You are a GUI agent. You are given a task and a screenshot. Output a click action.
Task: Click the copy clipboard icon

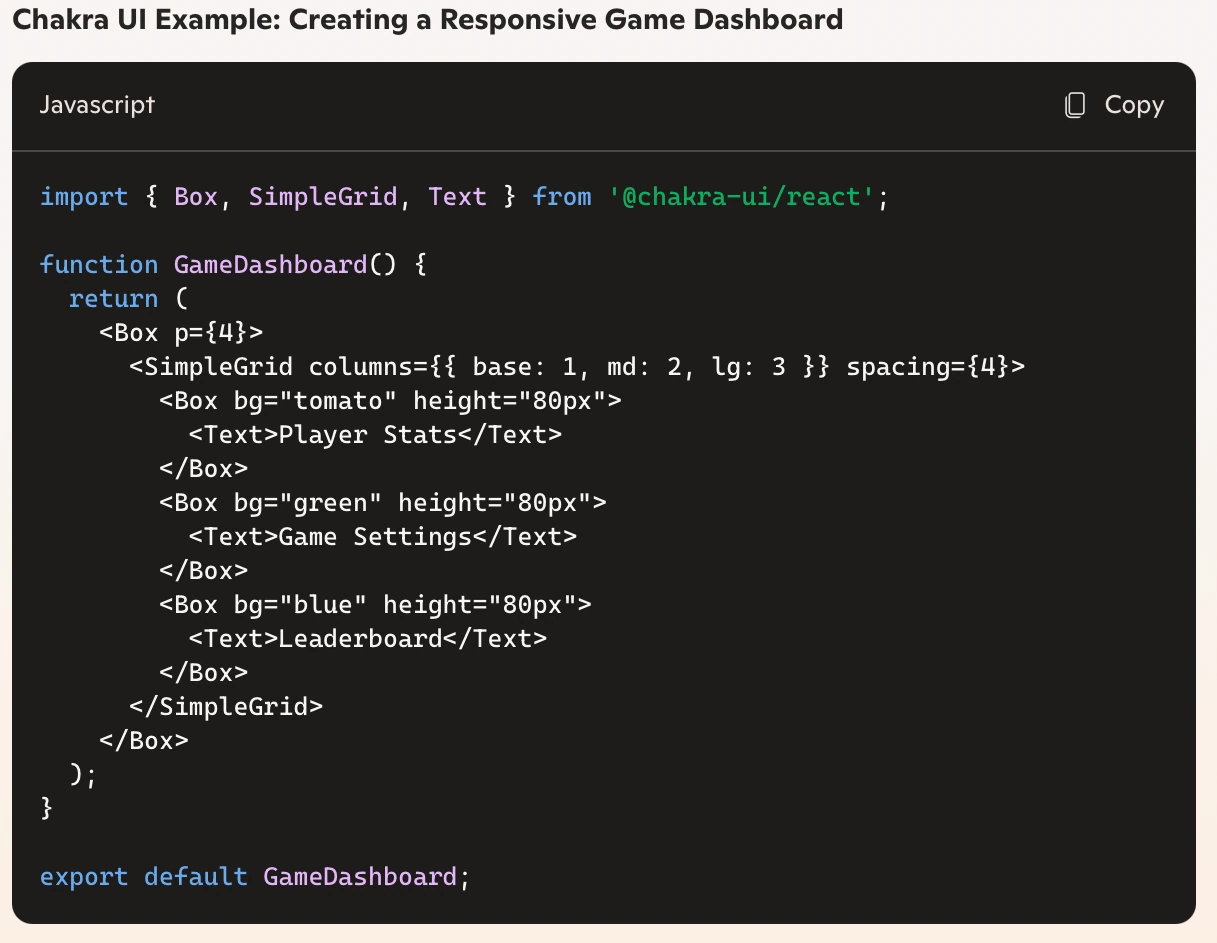pos(1075,105)
